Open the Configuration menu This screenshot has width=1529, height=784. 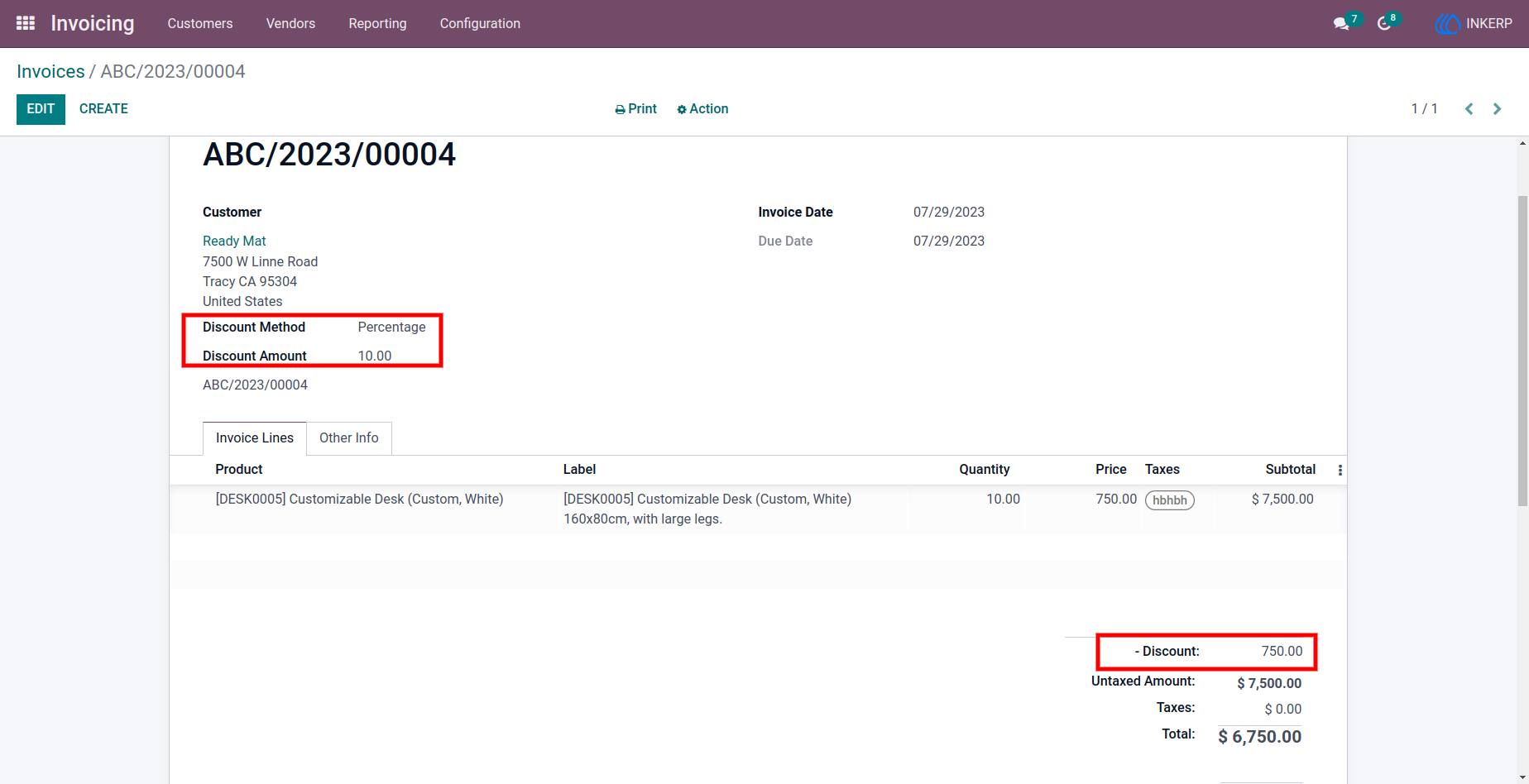pos(480,23)
